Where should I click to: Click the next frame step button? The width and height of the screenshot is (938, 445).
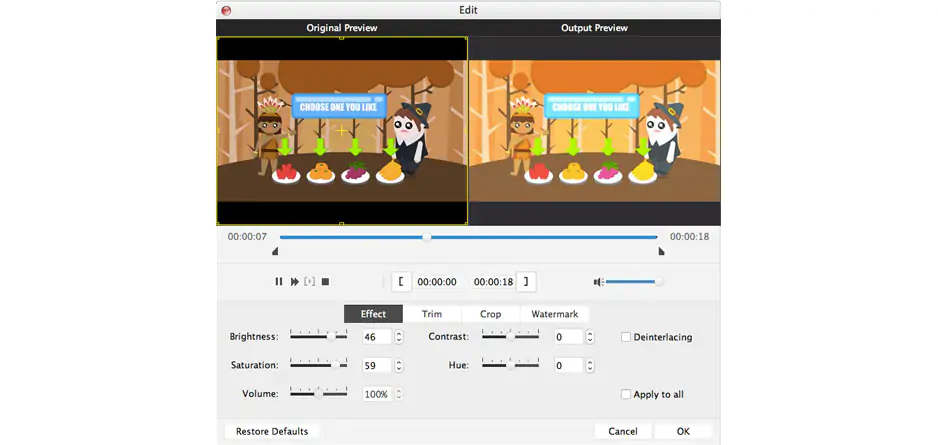click(309, 282)
